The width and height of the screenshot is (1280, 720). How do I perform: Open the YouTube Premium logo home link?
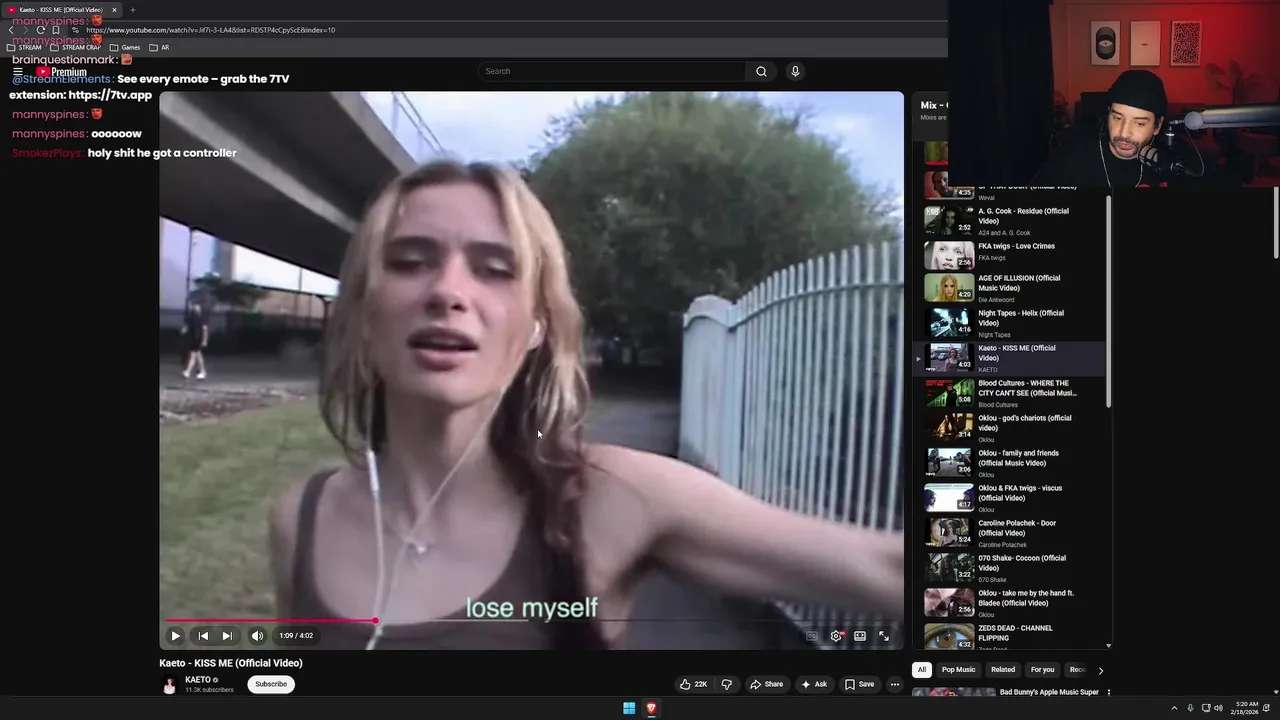(x=62, y=72)
